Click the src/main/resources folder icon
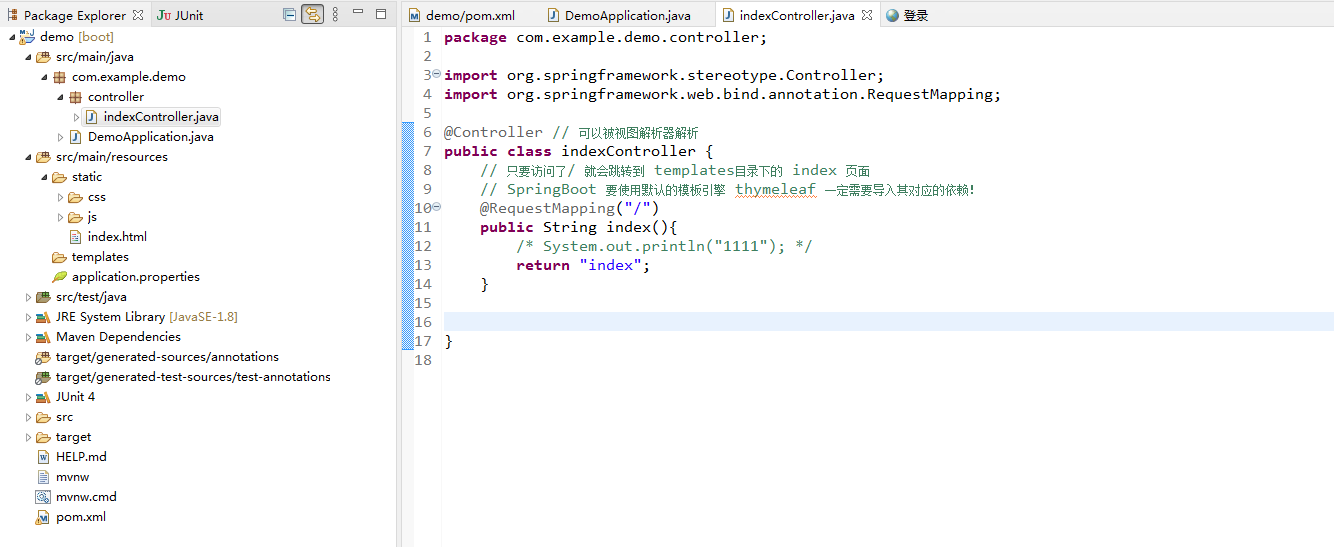Screen dimensions: 1334x547 [43, 157]
